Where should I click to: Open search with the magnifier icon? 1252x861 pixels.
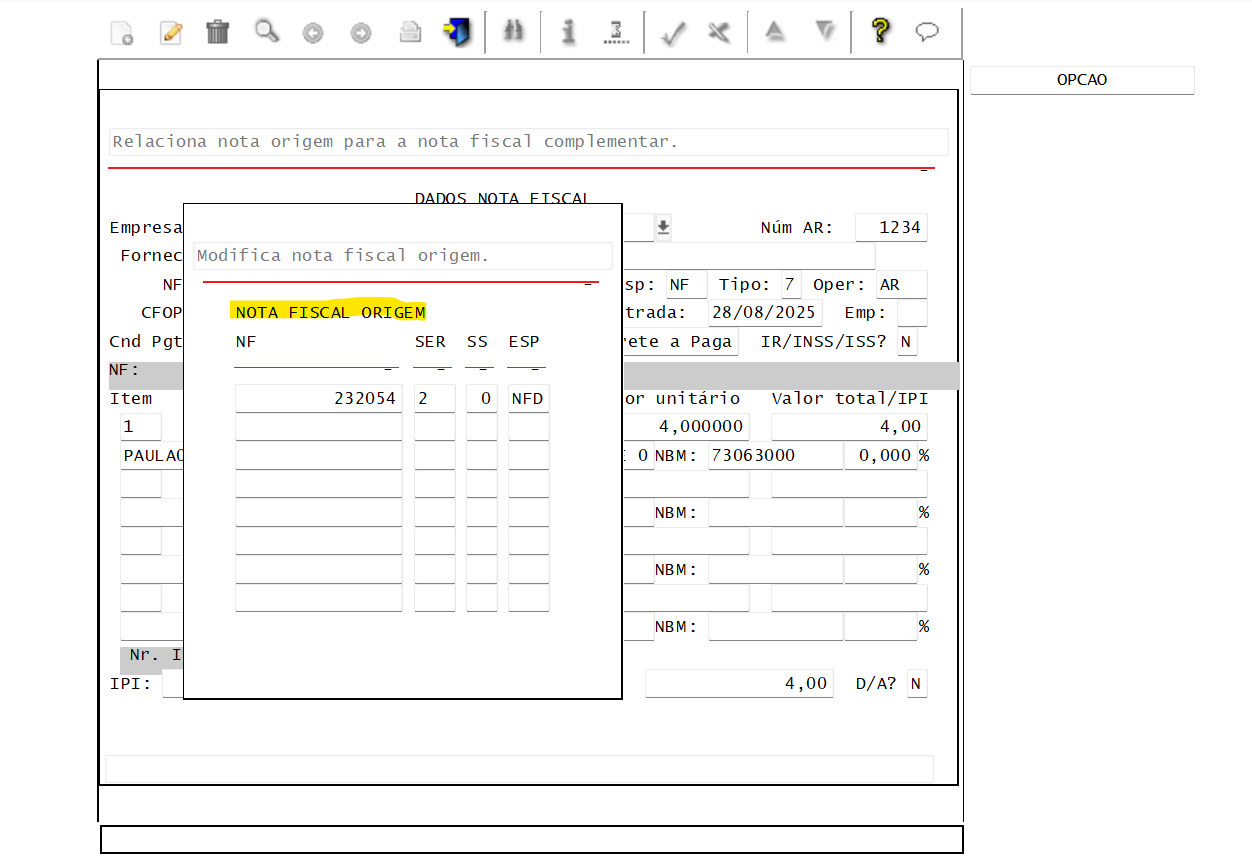pyautogui.click(x=264, y=32)
